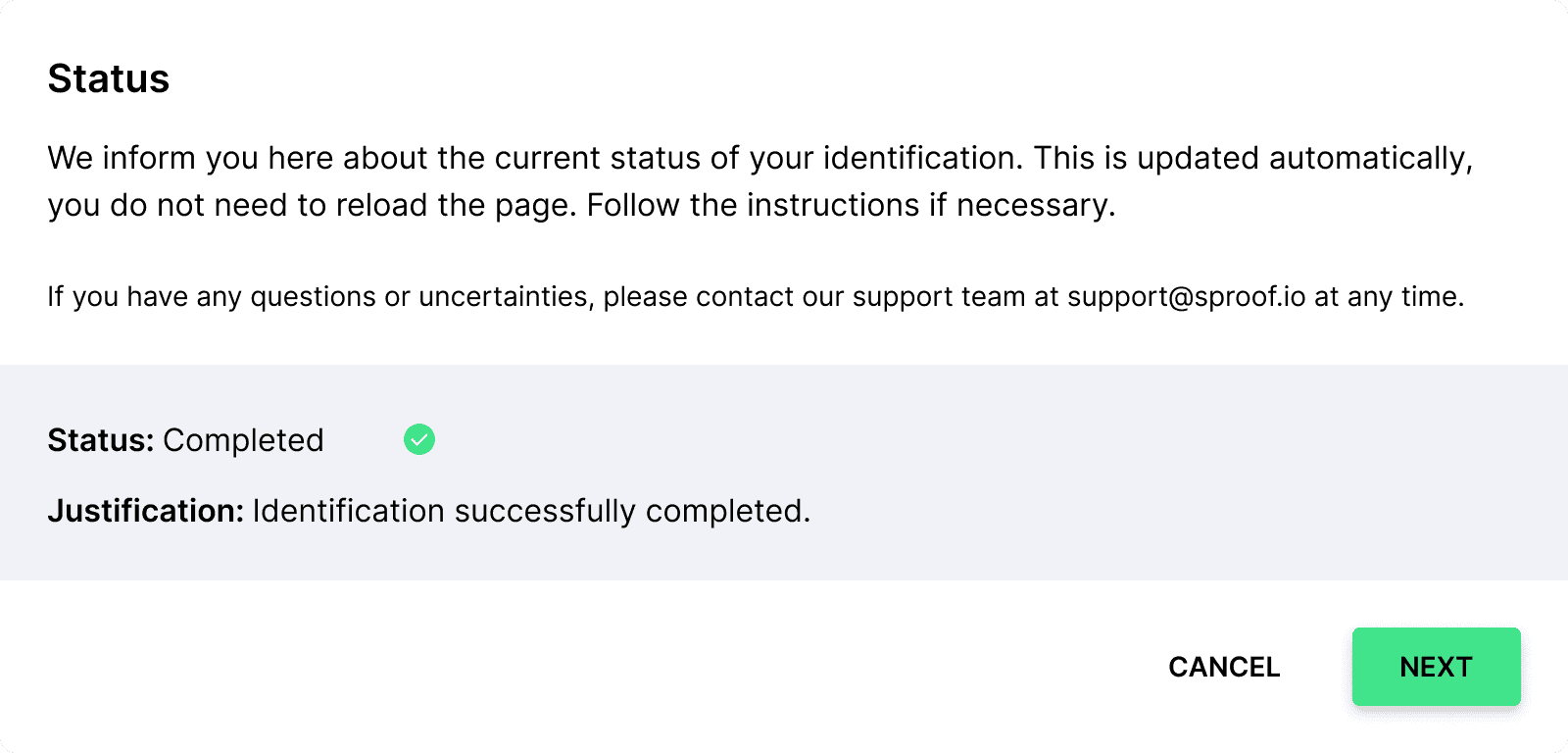Select the Identification successfully completed message
This screenshot has height=753, width=1568.
(531, 511)
